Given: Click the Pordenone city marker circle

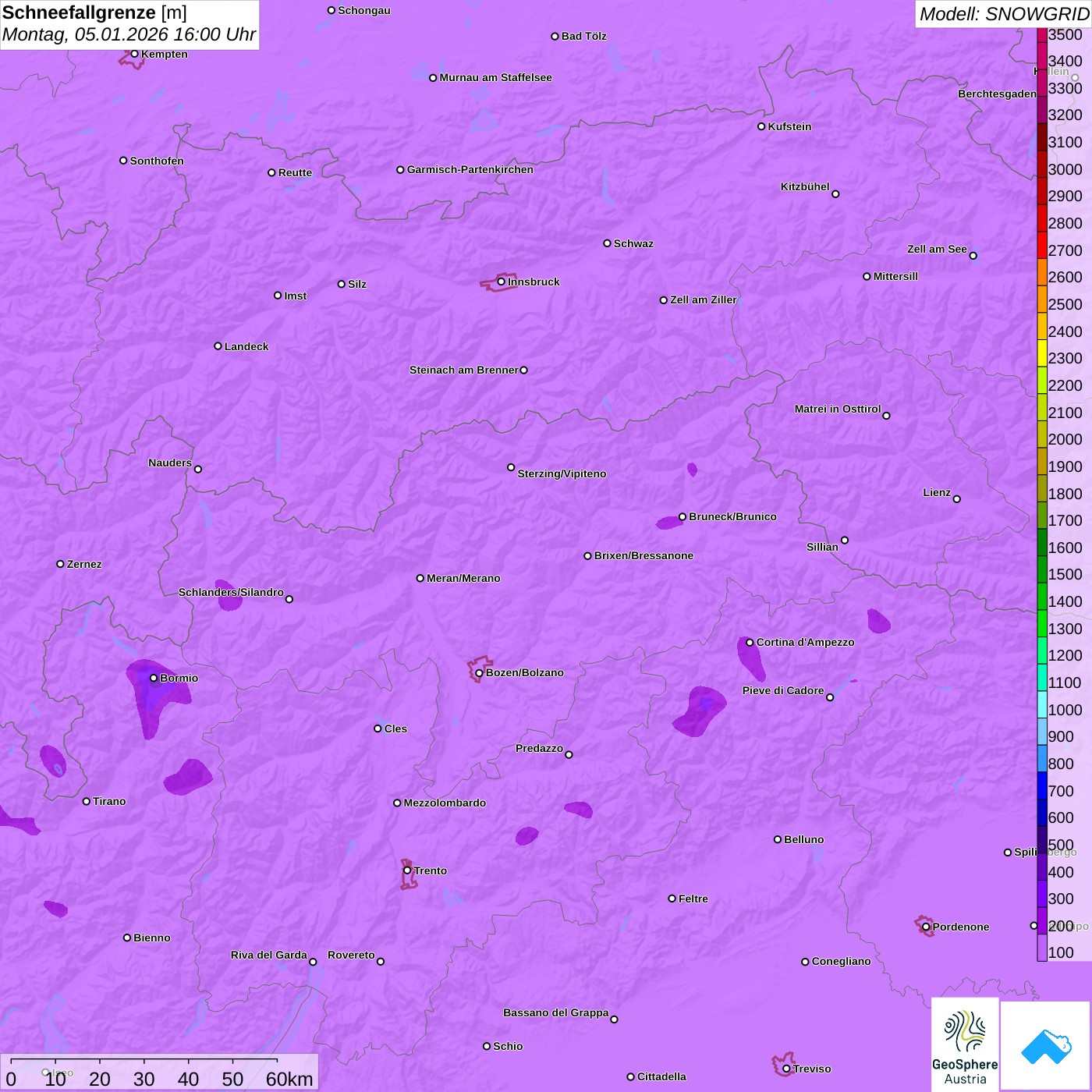Looking at the screenshot, I should [926, 927].
